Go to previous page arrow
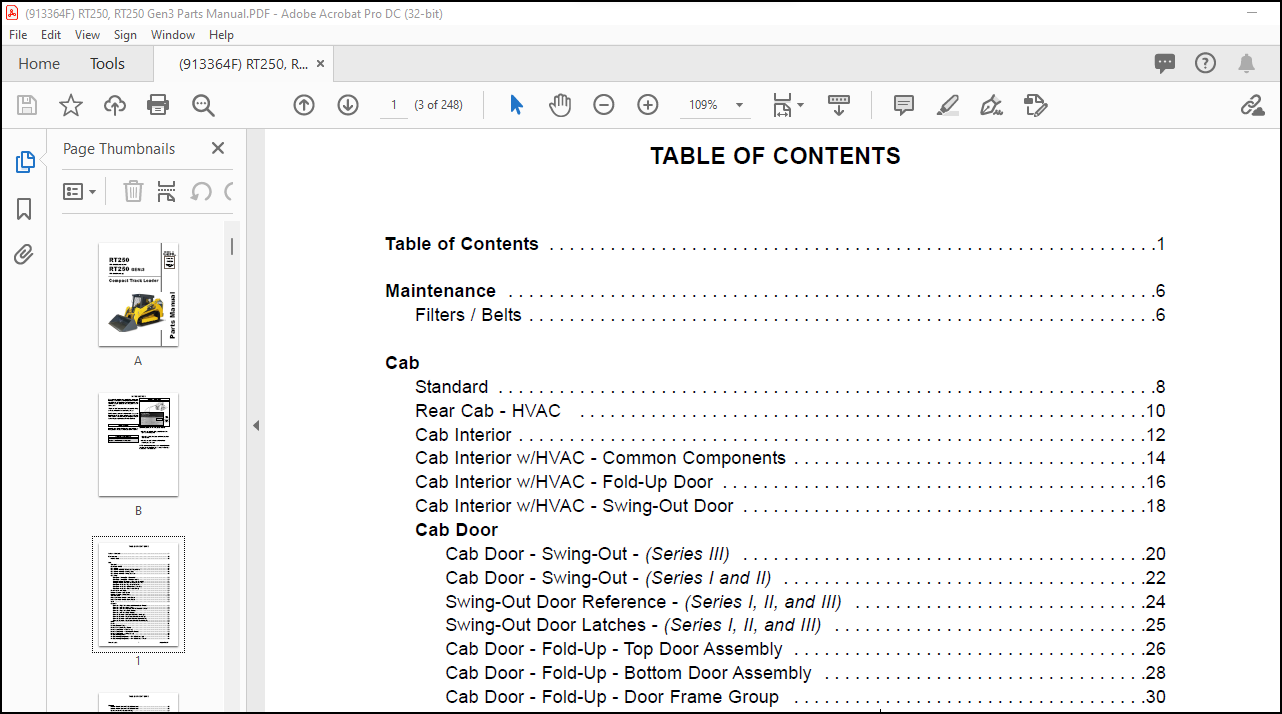The width and height of the screenshot is (1282, 714). [x=304, y=105]
